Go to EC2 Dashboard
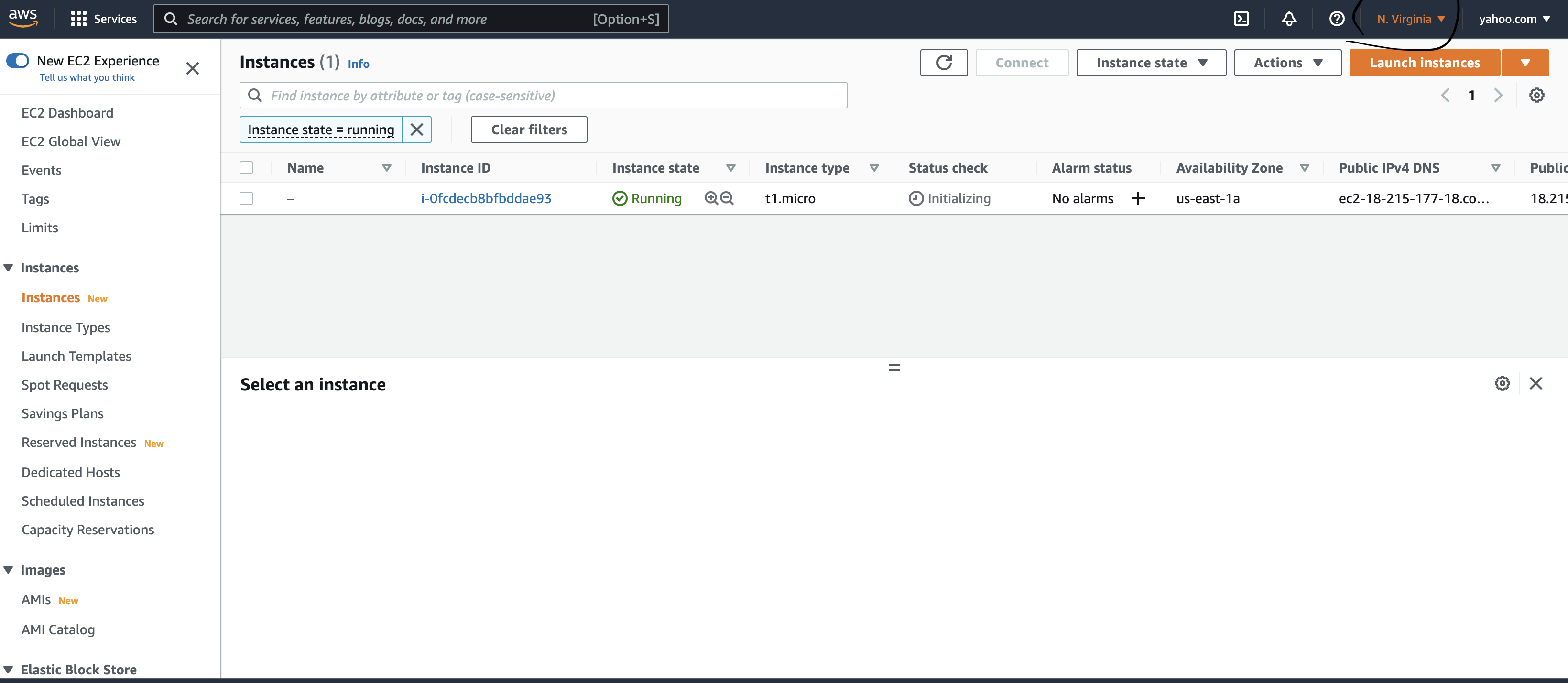Image resolution: width=1568 pixels, height=683 pixels. pos(67,113)
